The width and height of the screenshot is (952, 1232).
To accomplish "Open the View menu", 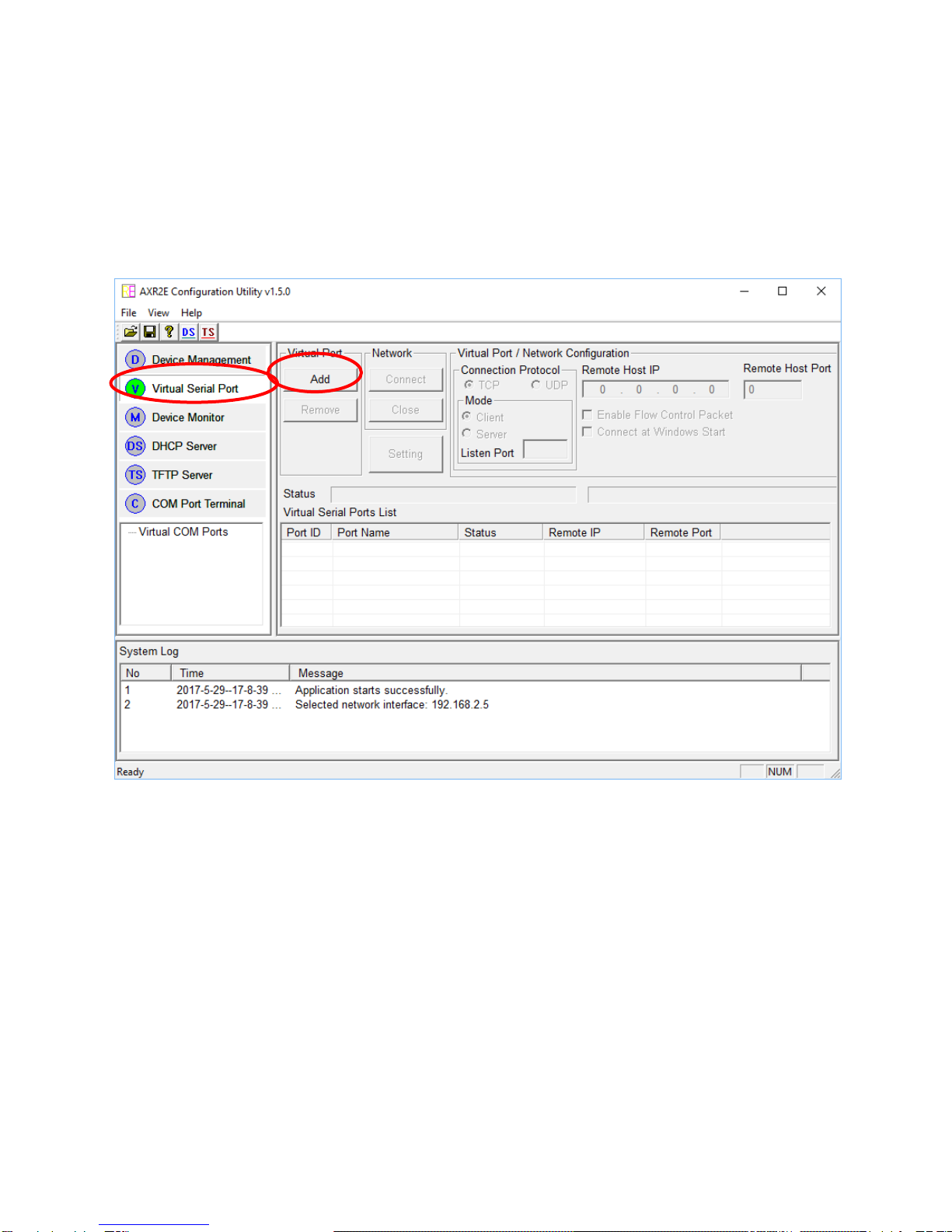I will [x=159, y=312].
